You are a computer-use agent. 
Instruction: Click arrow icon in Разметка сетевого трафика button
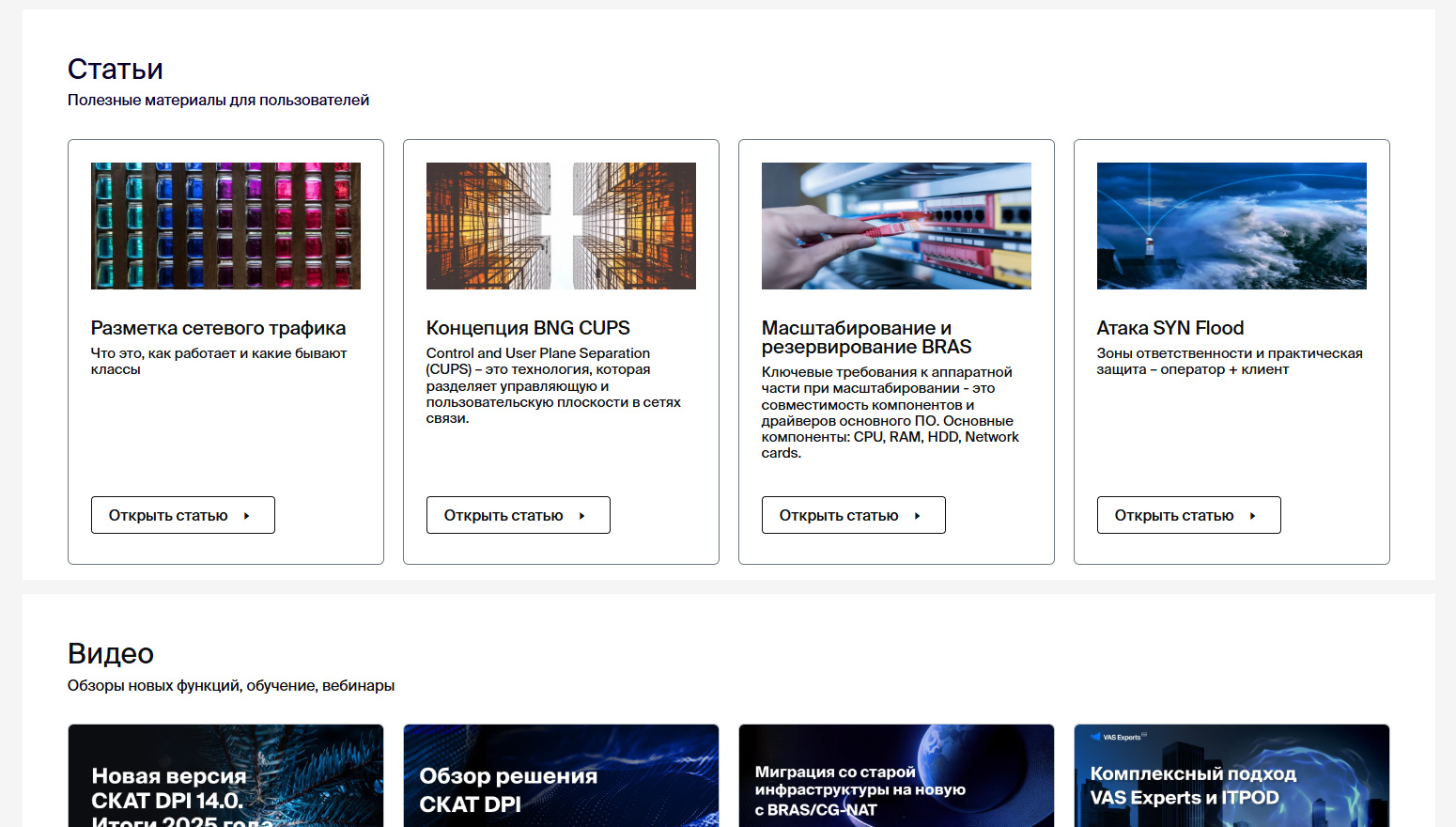pos(247,516)
